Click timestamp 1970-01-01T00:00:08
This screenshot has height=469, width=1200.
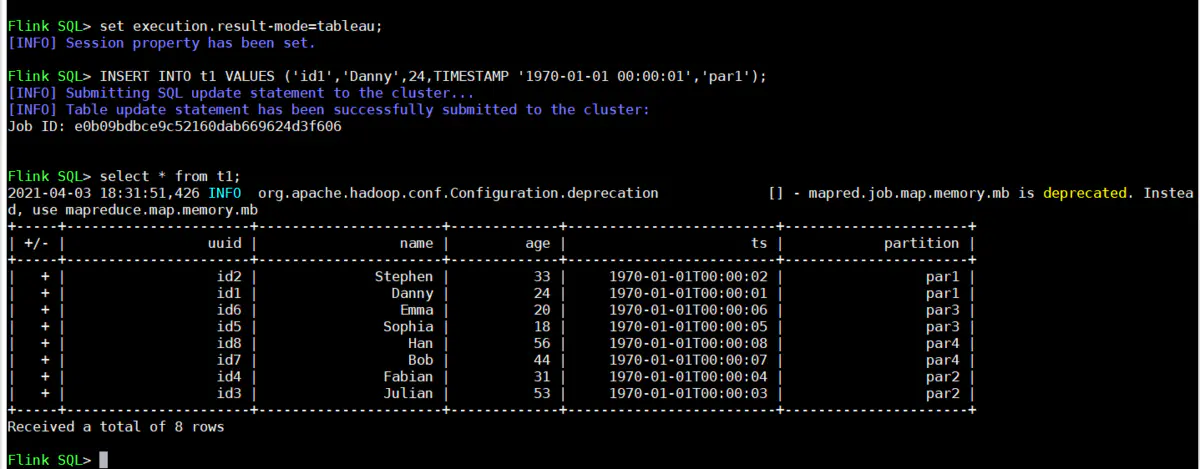[688, 343]
